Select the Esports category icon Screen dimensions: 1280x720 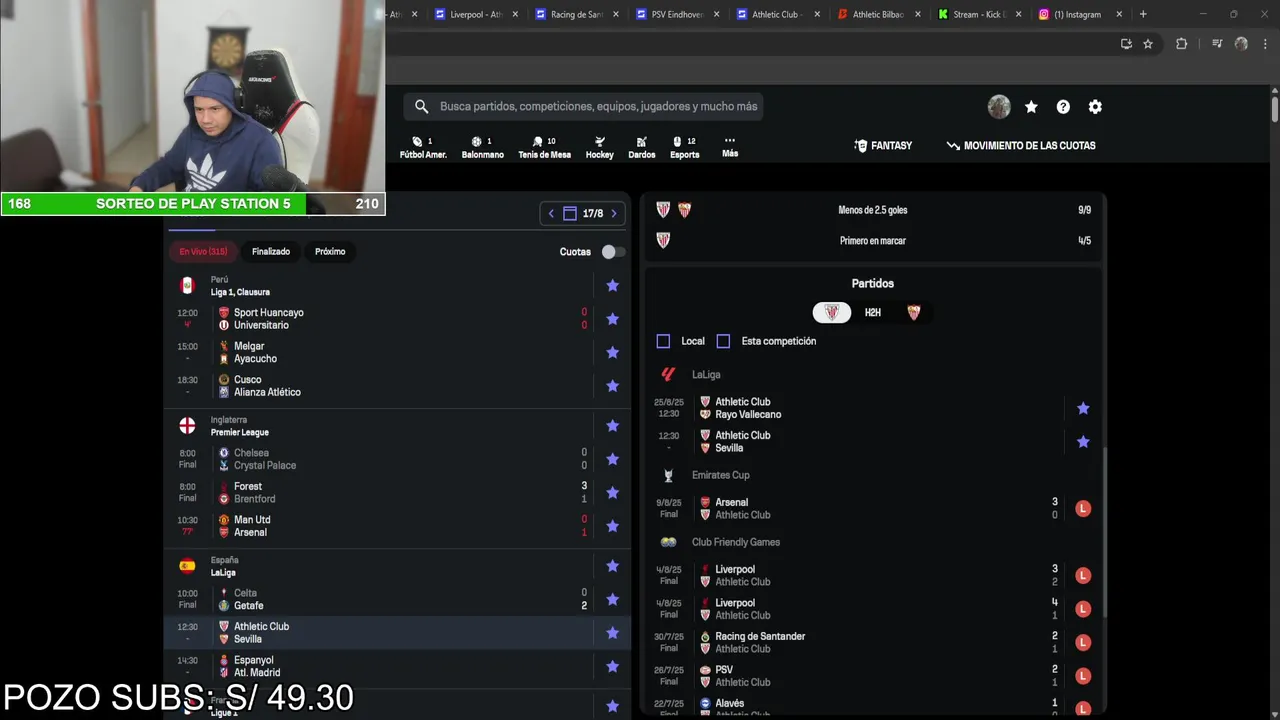pyautogui.click(x=684, y=147)
